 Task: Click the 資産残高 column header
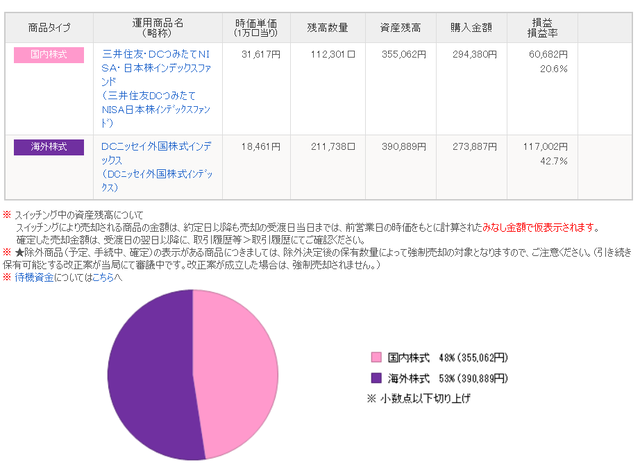(x=400, y=28)
